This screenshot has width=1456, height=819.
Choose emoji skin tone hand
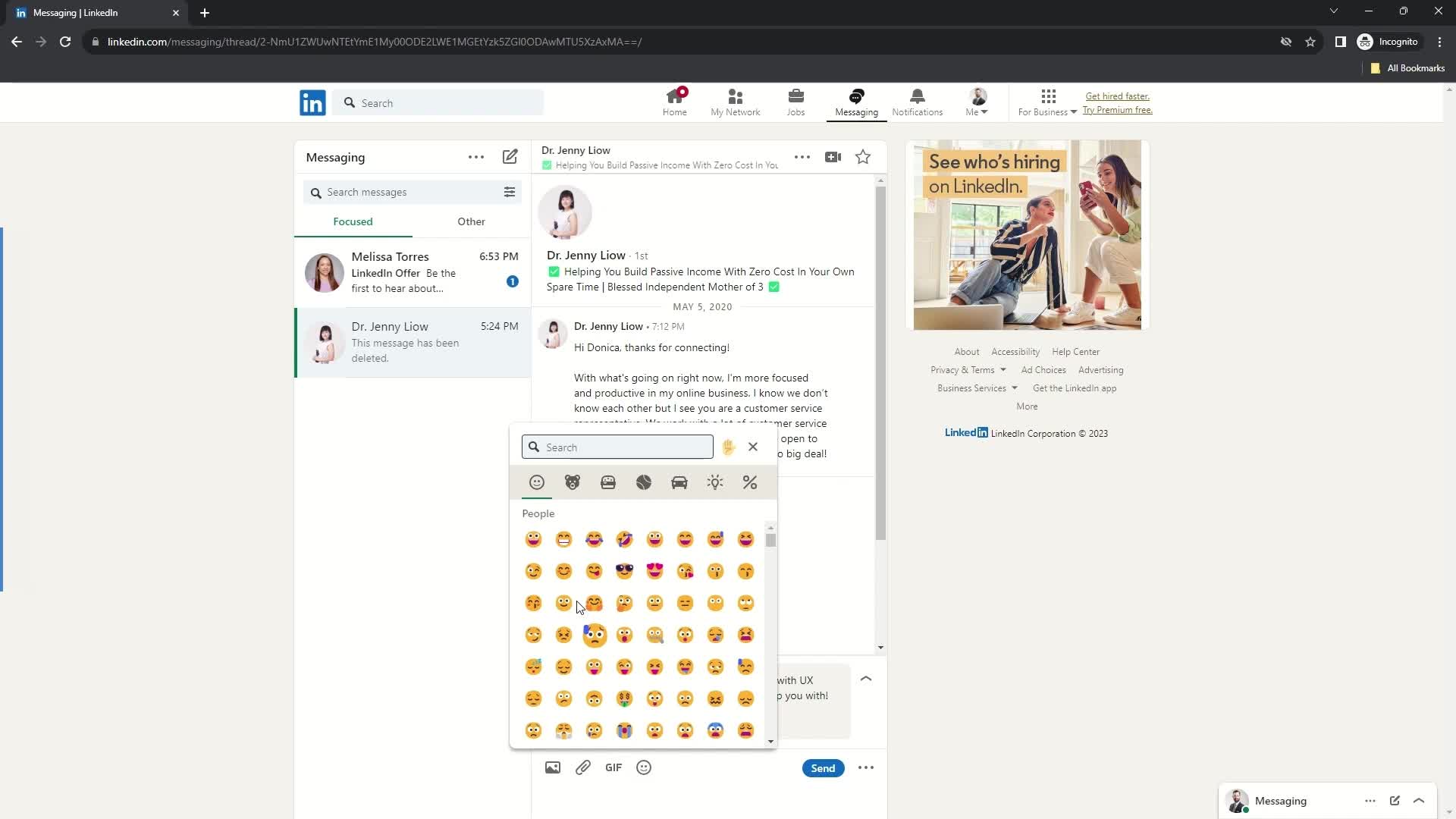(x=729, y=447)
